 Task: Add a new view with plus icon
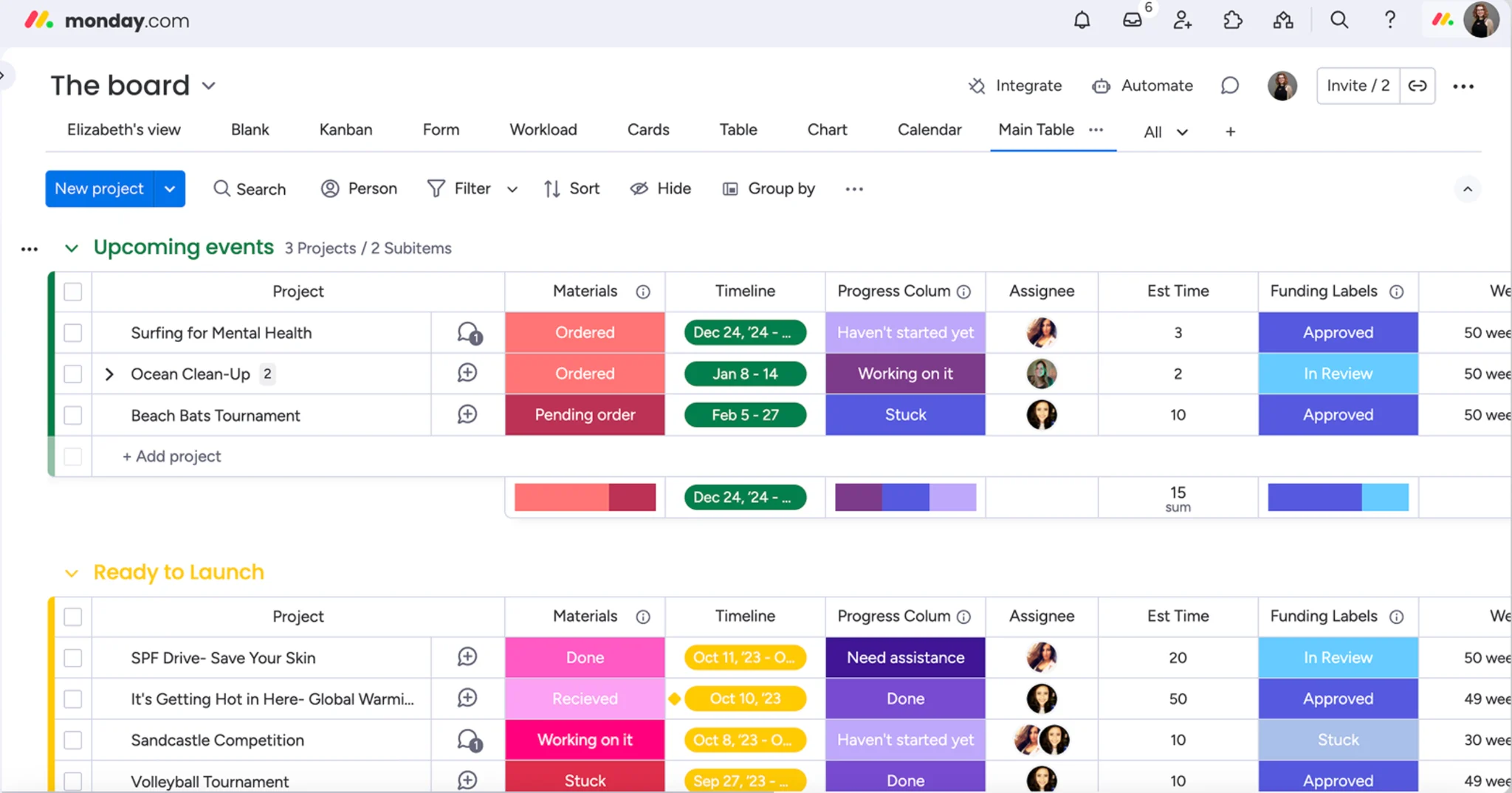[1230, 131]
